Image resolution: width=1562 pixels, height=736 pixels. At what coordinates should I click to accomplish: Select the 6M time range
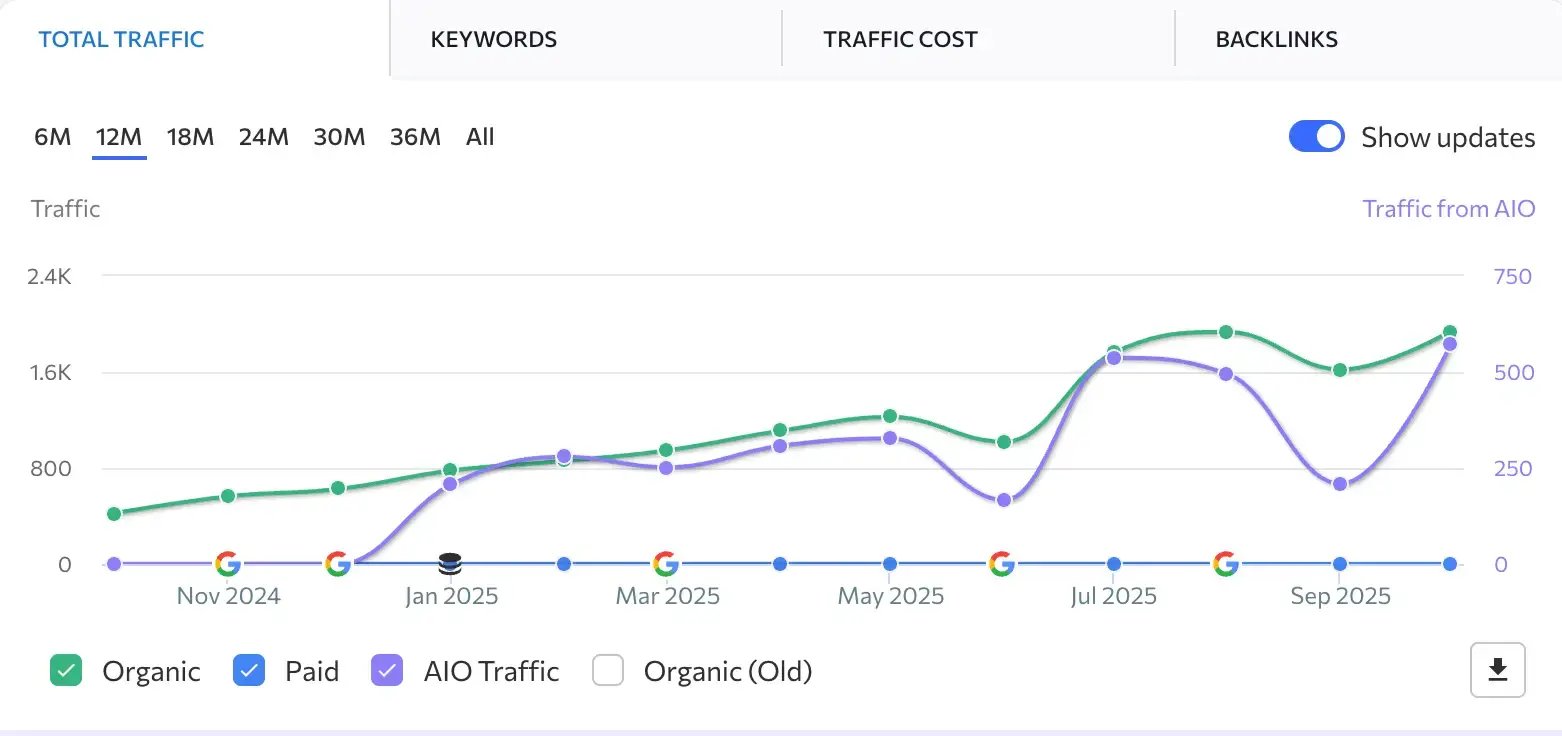coord(52,137)
